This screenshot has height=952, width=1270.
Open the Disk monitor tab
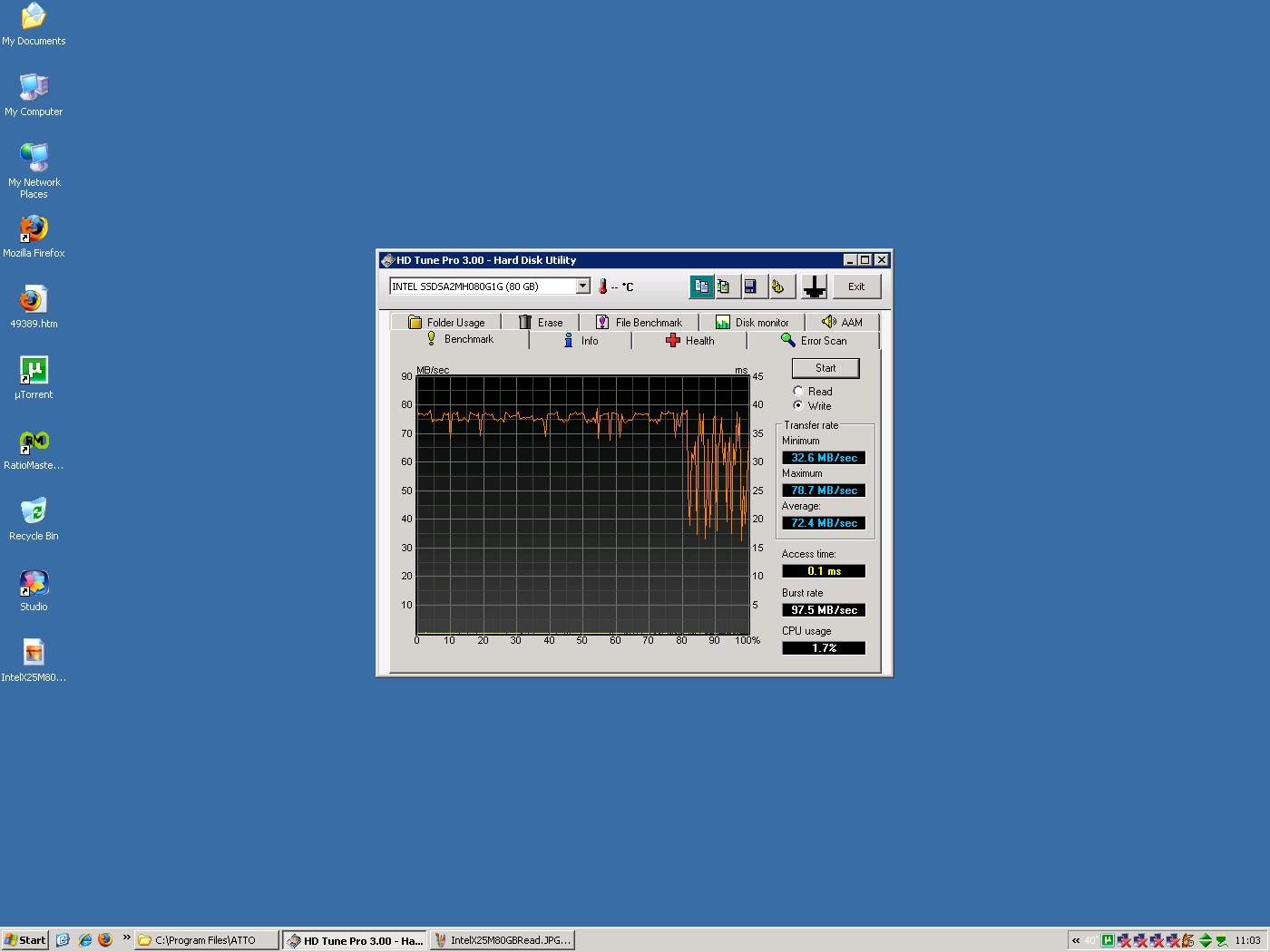(752, 322)
